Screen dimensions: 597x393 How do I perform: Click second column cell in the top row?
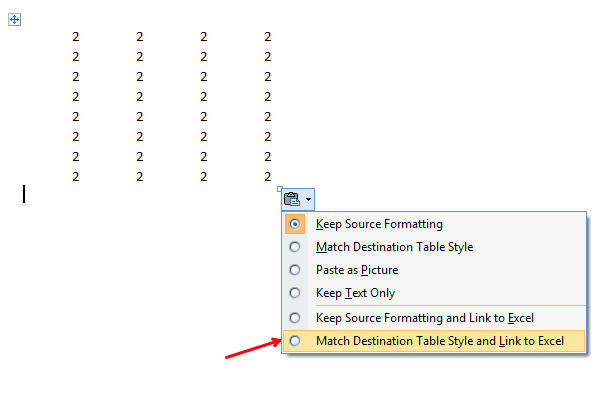(x=140, y=37)
